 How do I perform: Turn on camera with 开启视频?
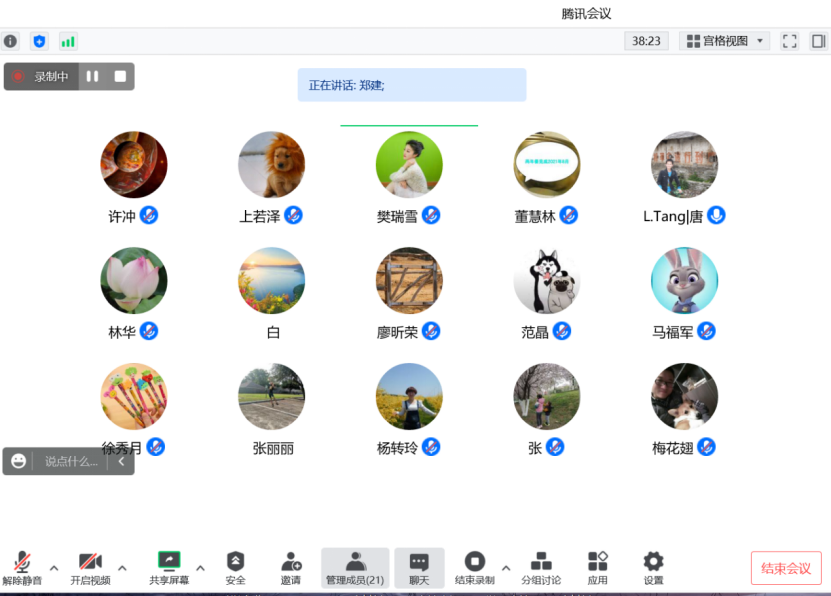pyautogui.click(x=90, y=568)
